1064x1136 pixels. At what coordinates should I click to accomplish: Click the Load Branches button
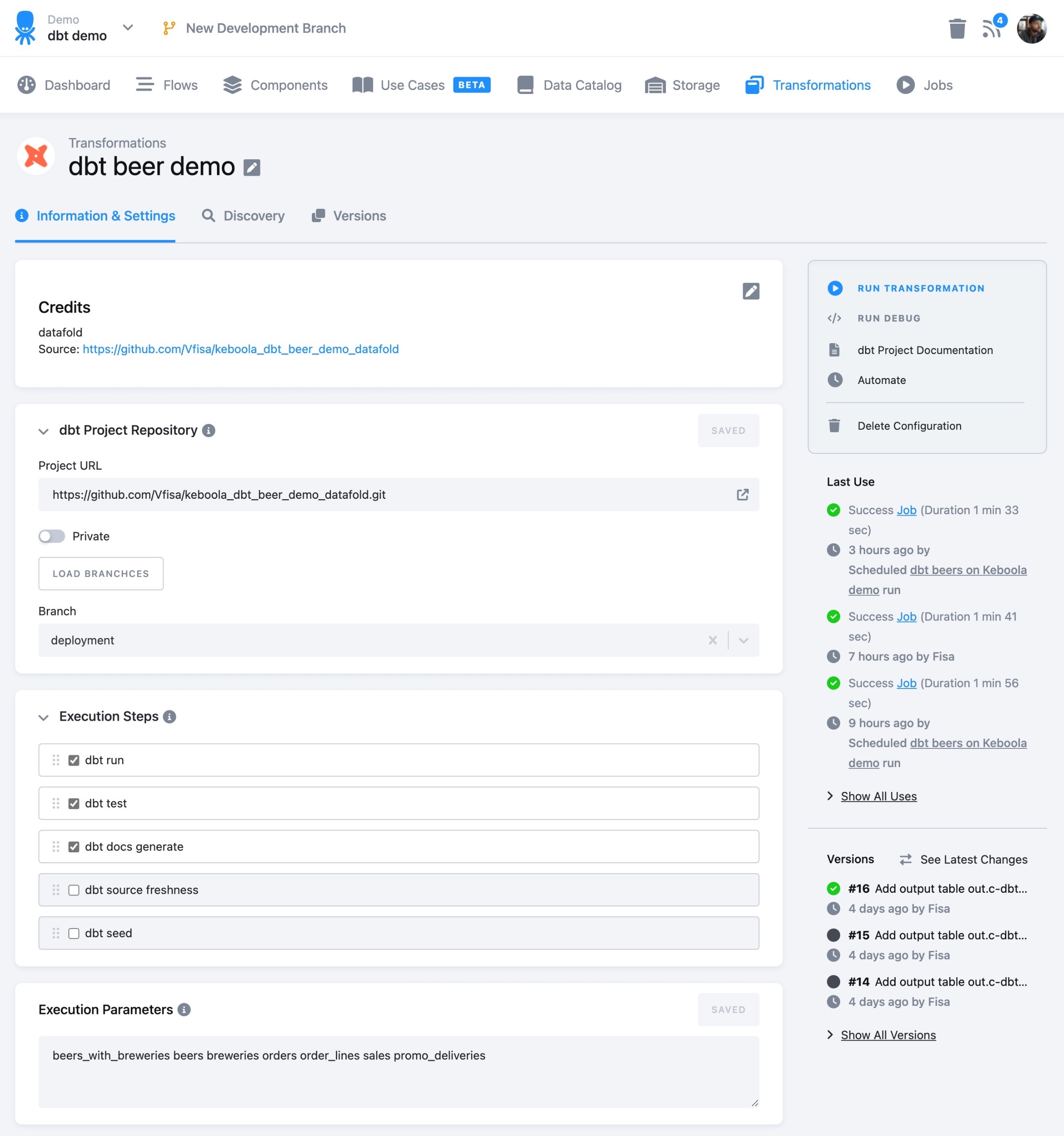[x=101, y=573]
